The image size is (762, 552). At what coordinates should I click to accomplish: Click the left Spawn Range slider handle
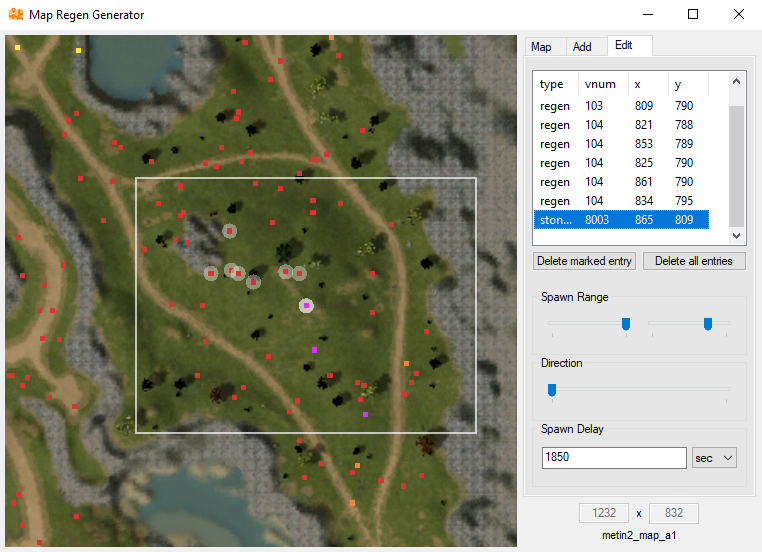click(x=626, y=323)
